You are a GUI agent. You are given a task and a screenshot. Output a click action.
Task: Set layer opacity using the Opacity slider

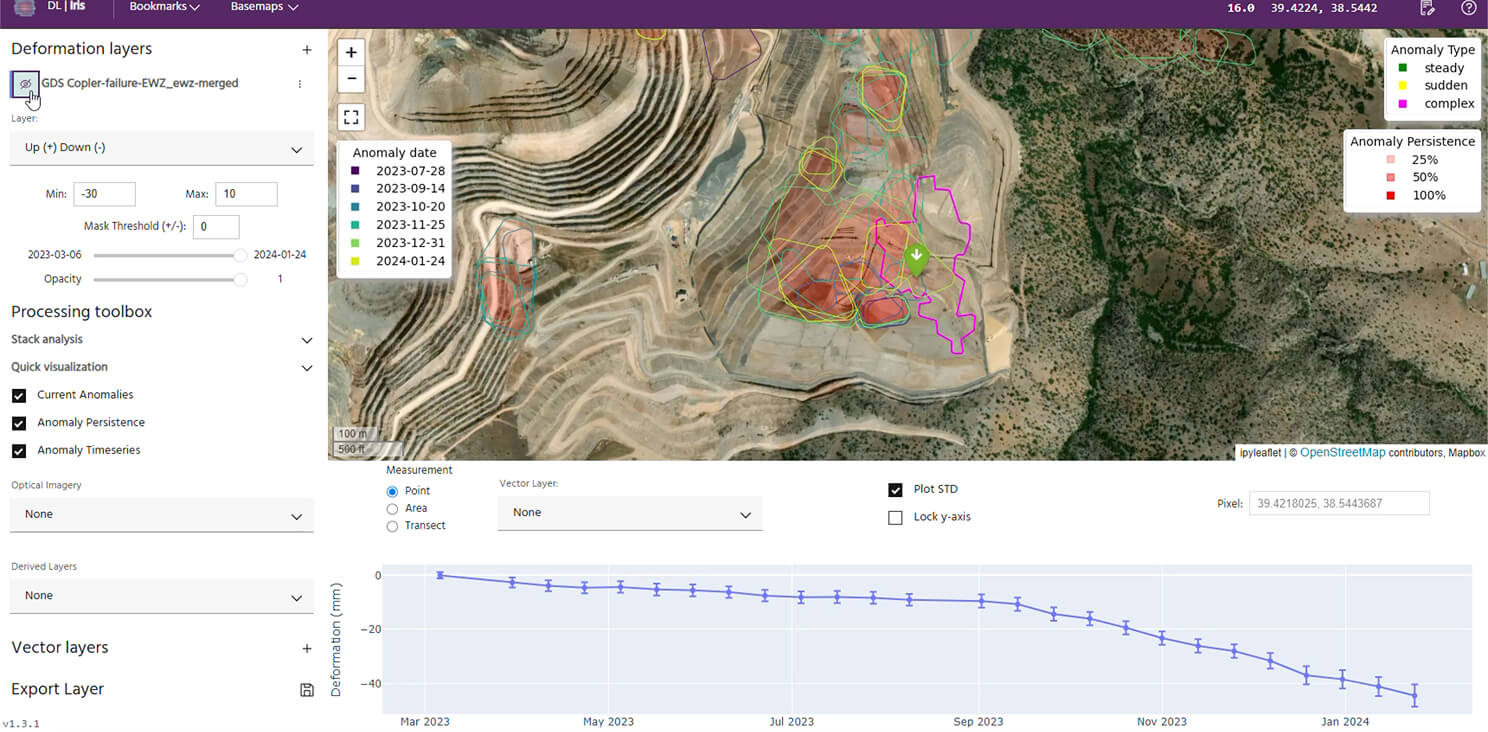click(170, 280)
